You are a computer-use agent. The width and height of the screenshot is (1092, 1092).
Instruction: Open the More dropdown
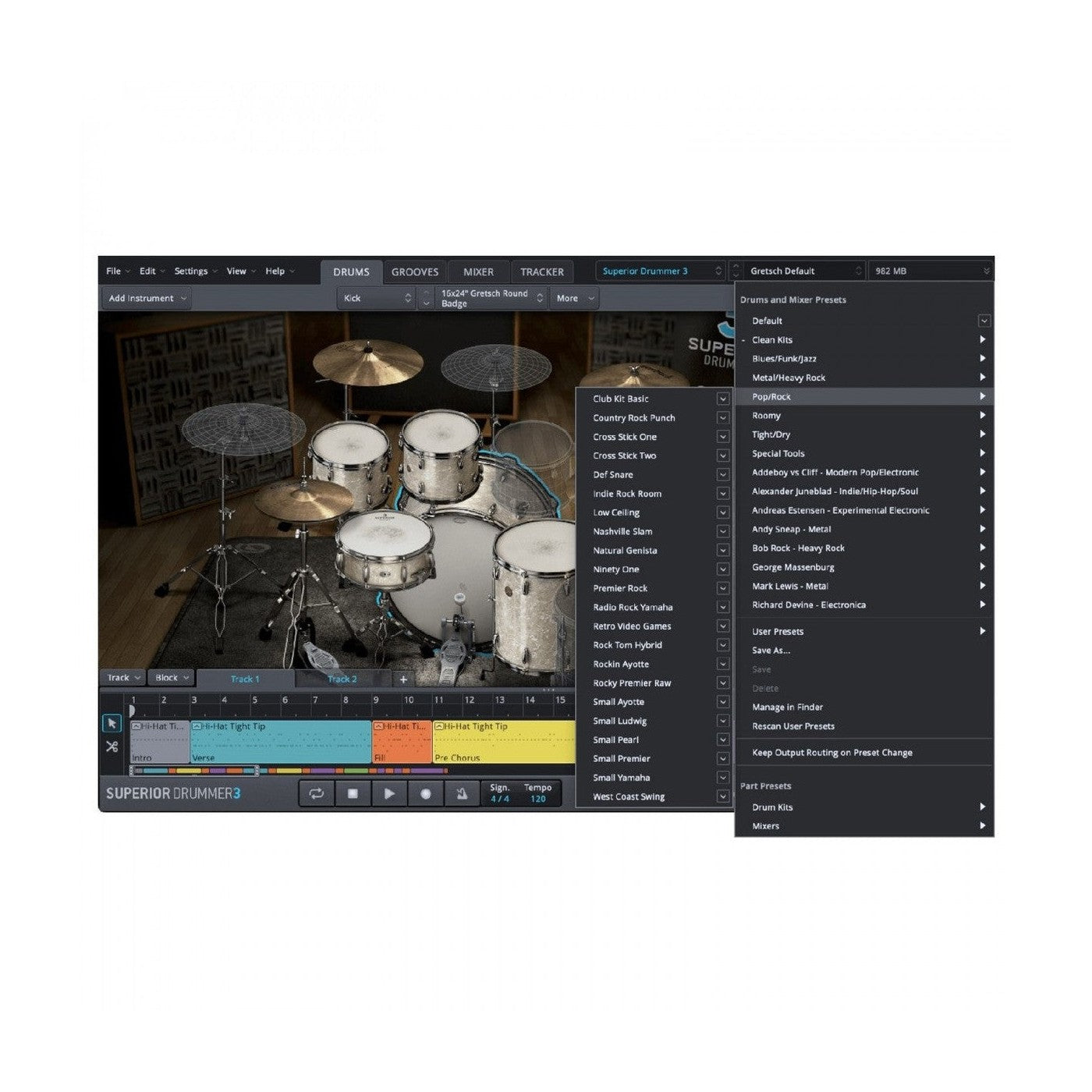pyautogui.click(x=574, y=298)
